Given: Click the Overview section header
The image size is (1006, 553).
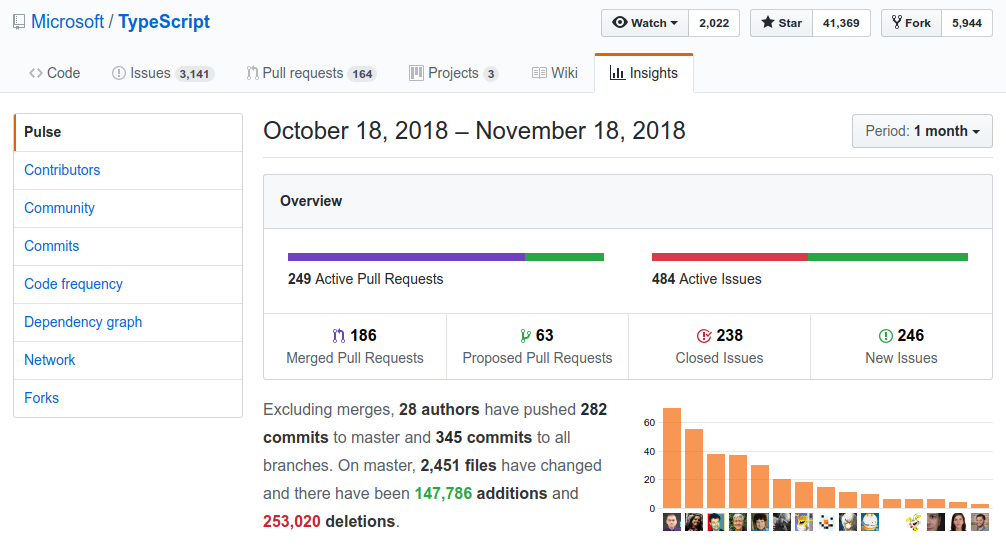Looking at the screenshot, I should coord(627,201).
